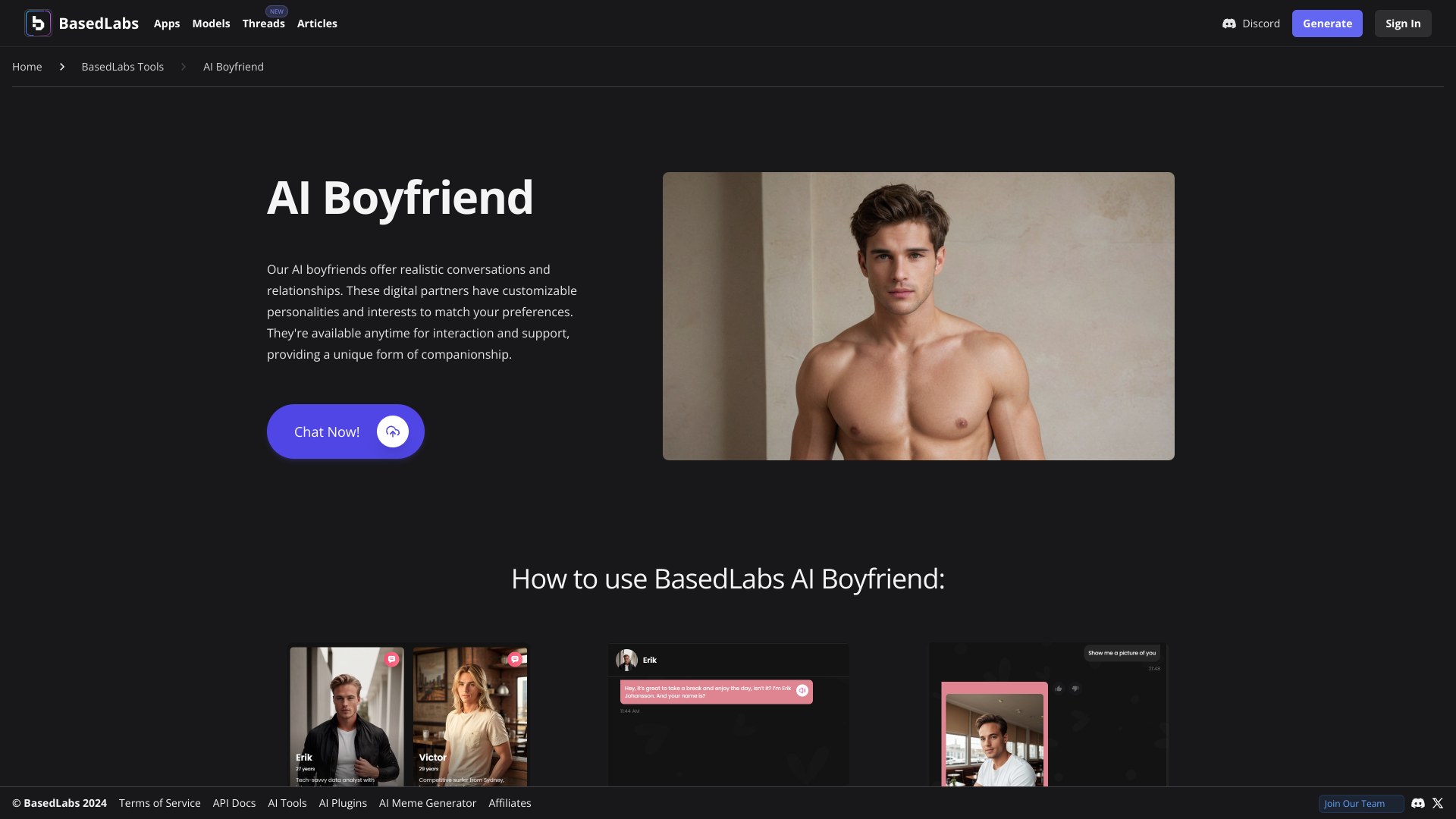The image size is (1456, 819).
Task: Click the BasedLabs Tools breadcrumb
Action: pos(122,66)
